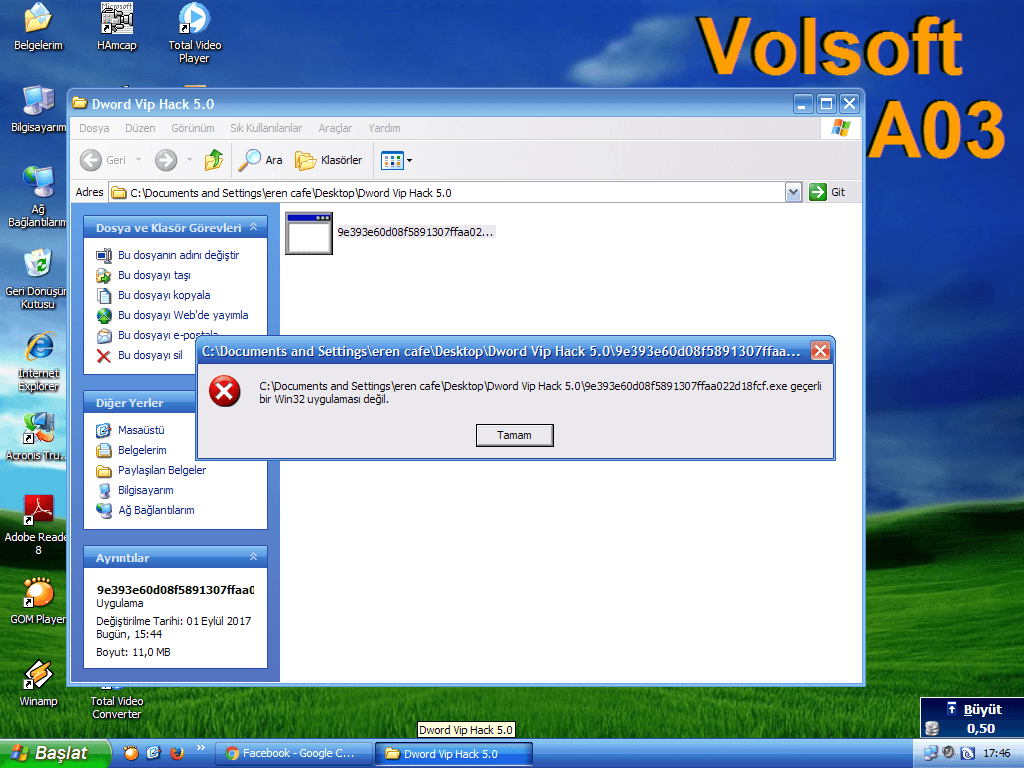Open Total Video Player desktop icon
Viewport: 1024px width, 768px height.
(x=195, y=33)
